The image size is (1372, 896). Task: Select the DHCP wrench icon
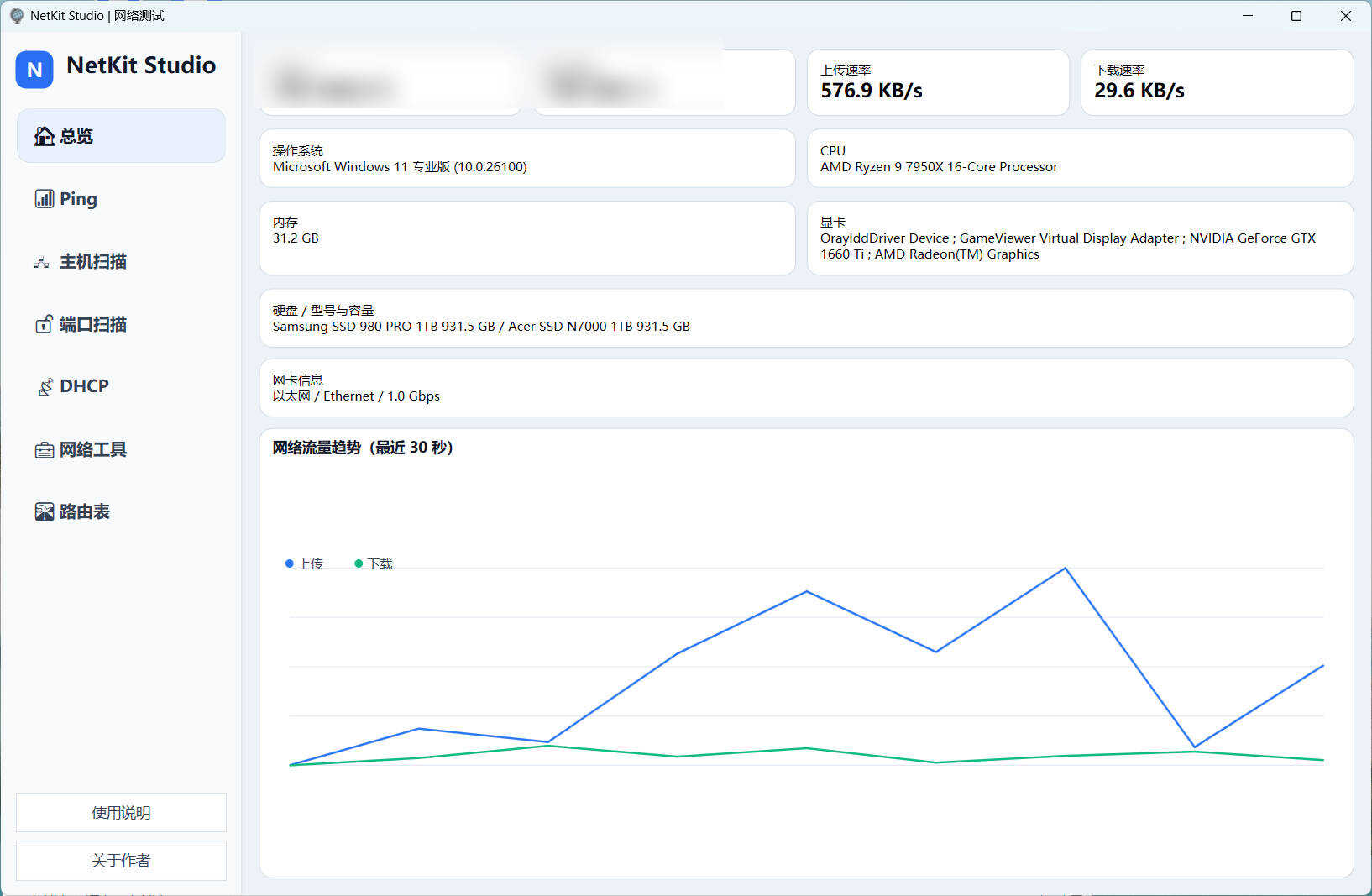click(x=44, y=386)
